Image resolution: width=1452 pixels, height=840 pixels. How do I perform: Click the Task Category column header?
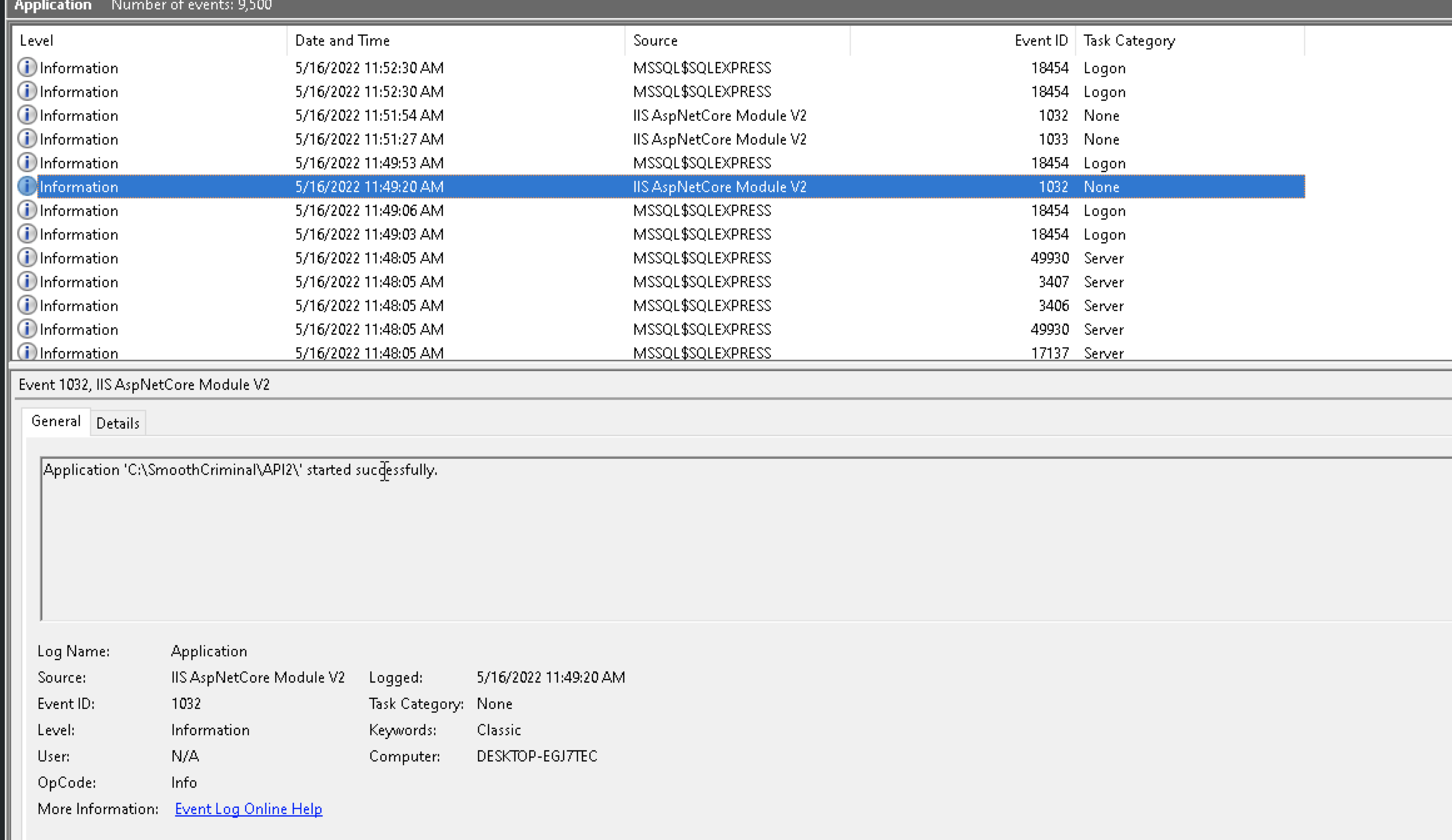coord(1129,41)
